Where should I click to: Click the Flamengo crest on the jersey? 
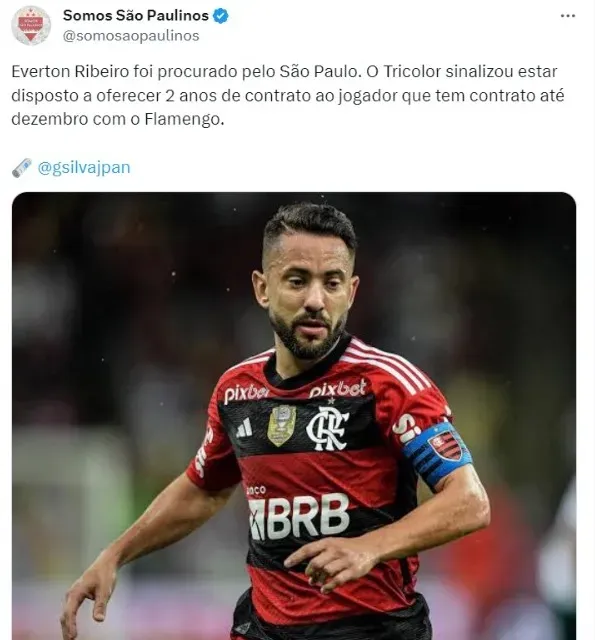click(327, 429)
